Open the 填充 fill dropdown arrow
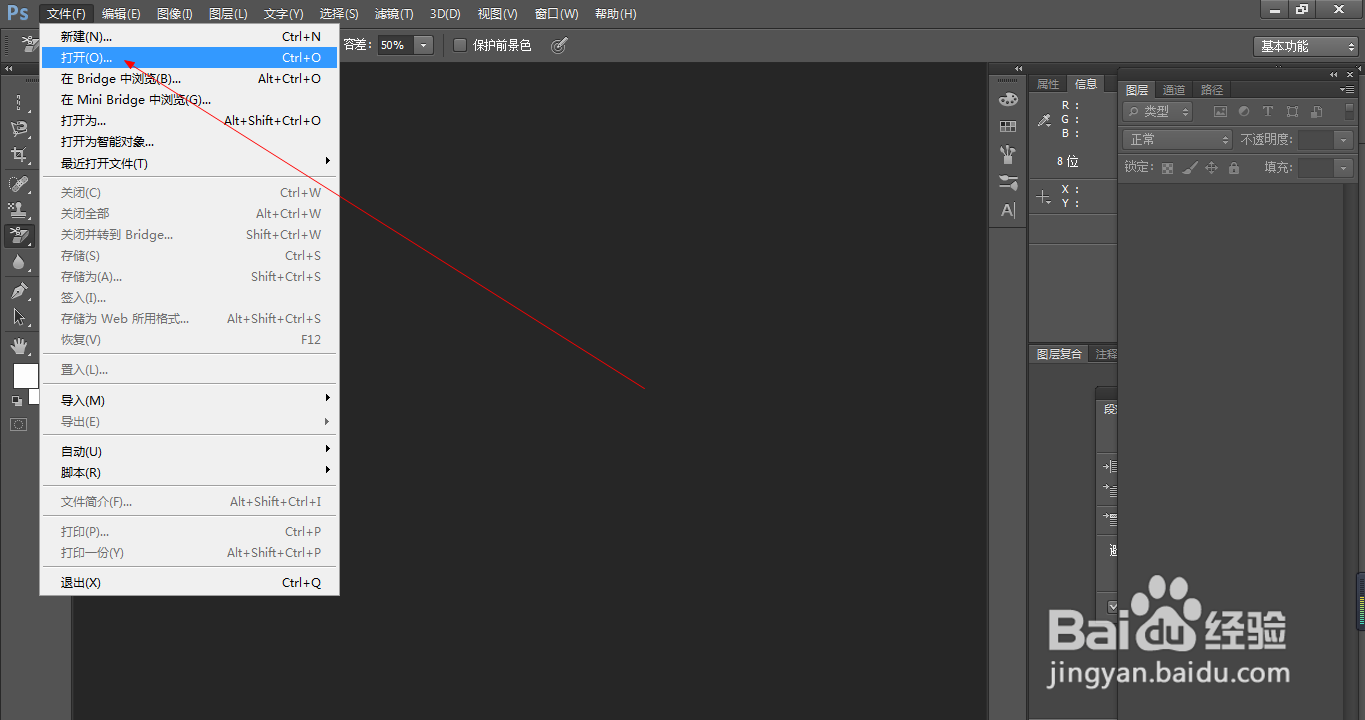 point(1343,168)
